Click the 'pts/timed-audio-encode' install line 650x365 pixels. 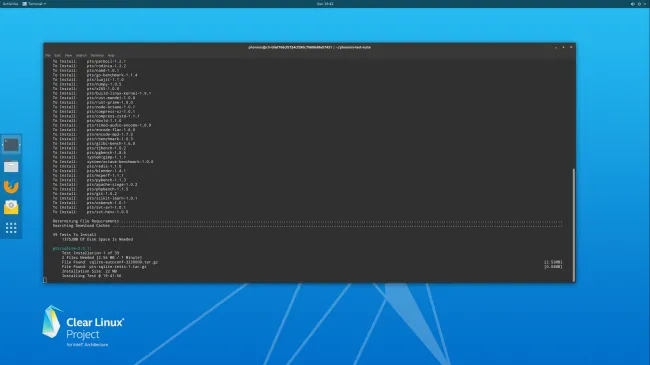[x=102, y=125]
